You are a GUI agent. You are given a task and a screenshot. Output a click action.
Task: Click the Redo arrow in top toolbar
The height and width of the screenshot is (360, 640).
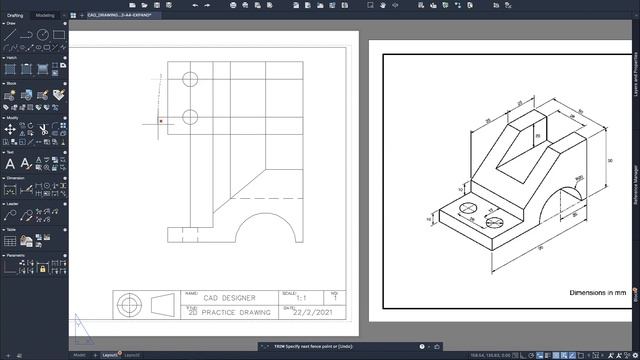(x=207, y=5)
